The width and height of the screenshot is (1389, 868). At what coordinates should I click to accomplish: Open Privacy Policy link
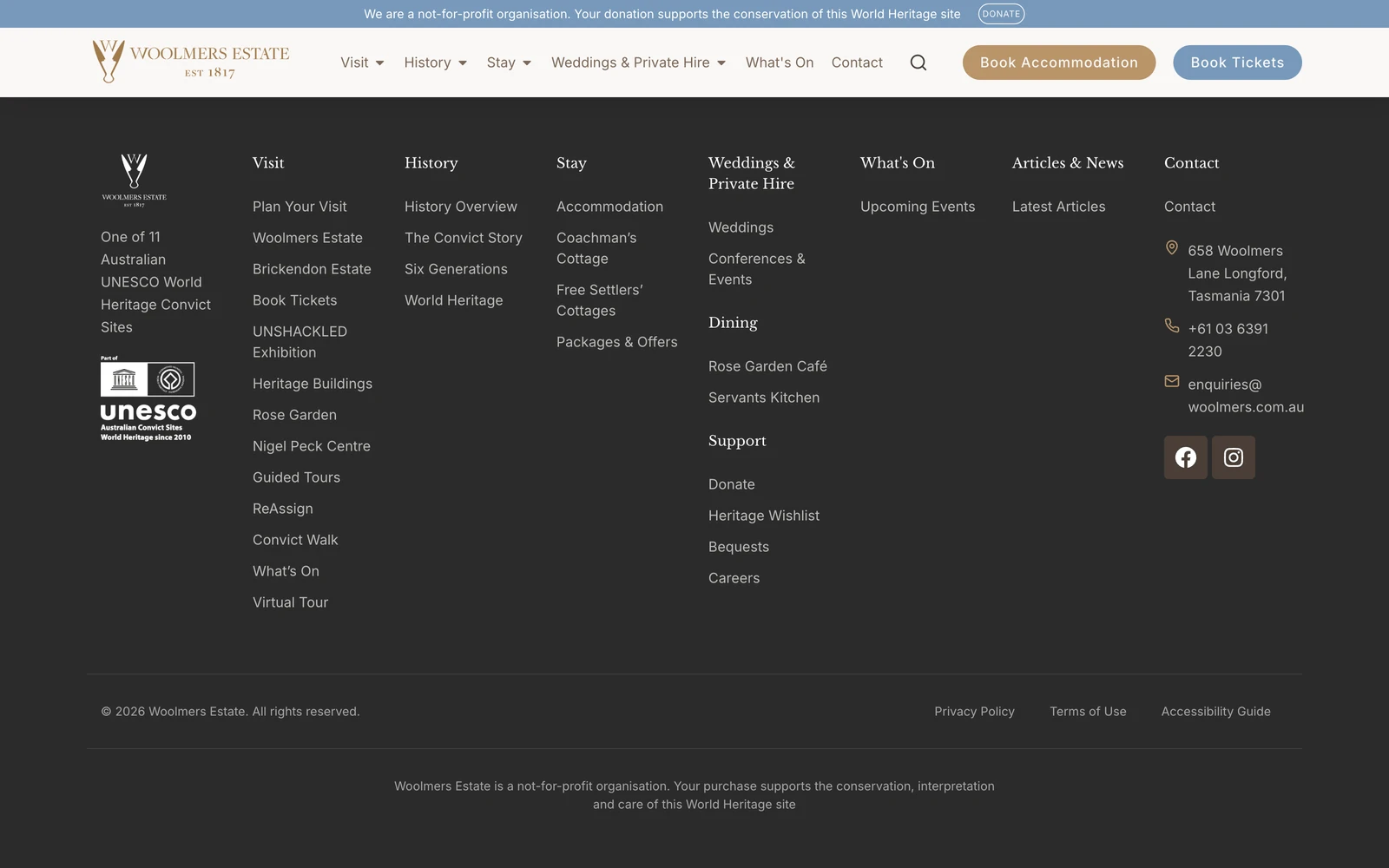tap(974, 712)
